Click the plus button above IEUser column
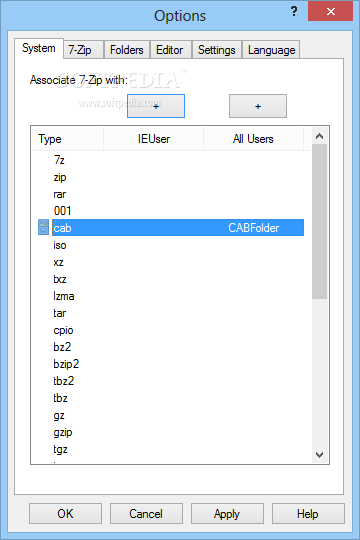 point(156,106)
